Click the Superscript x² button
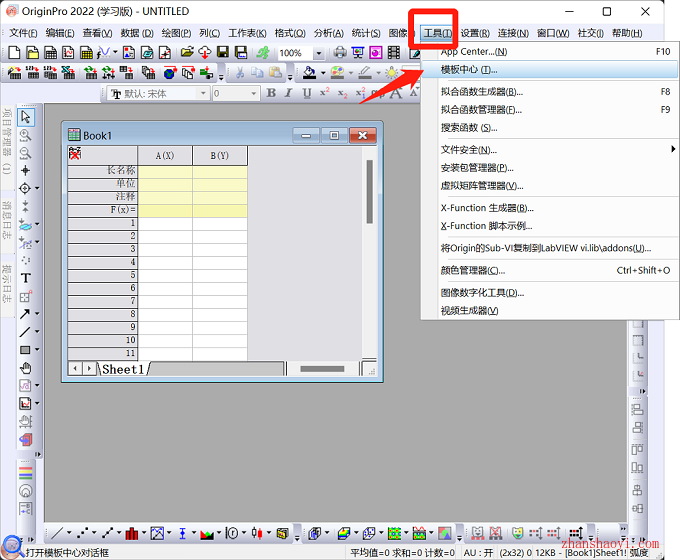 324,93
